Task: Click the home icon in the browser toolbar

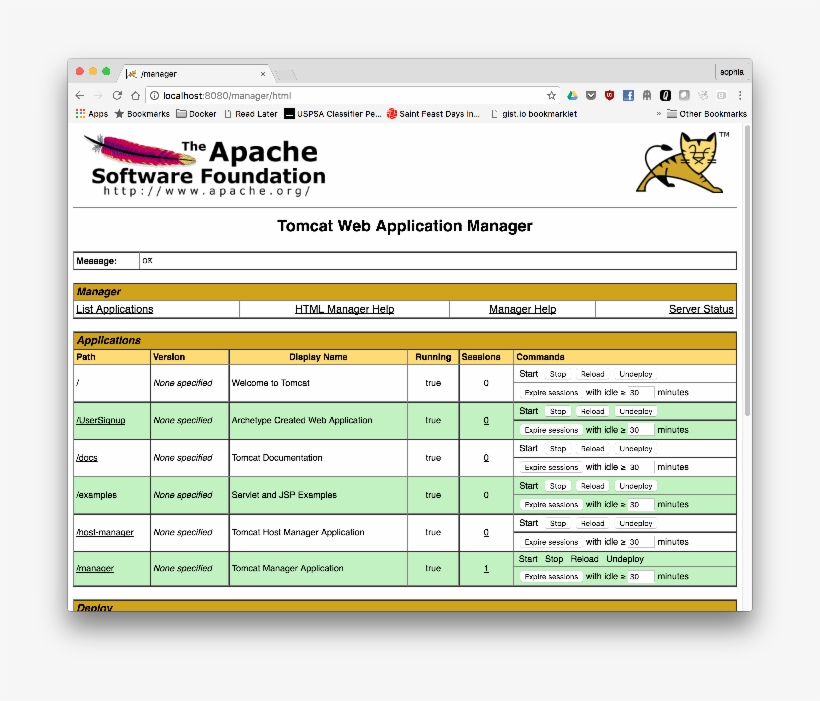Action: 136,94
